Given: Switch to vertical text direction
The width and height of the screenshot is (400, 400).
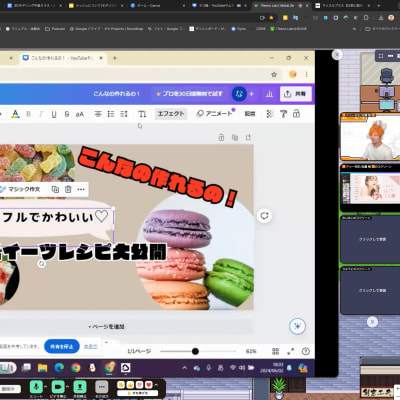Looking at the screenshot, I should click(x=142, y=114).
